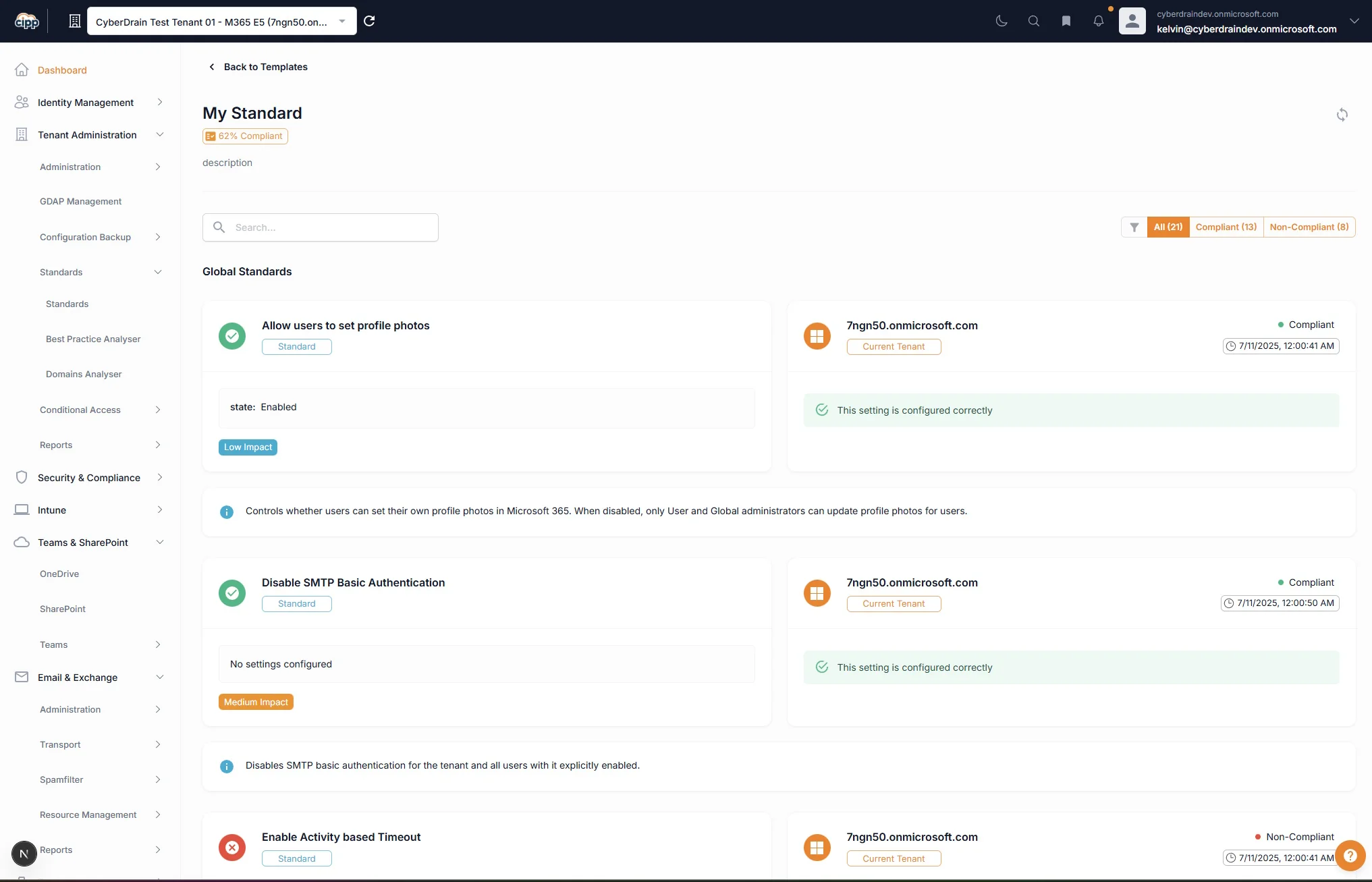Expand Conditional Access submenu
Viewport: 1372px width, 882px height.
pyautogui.click(x=101, y=410)
